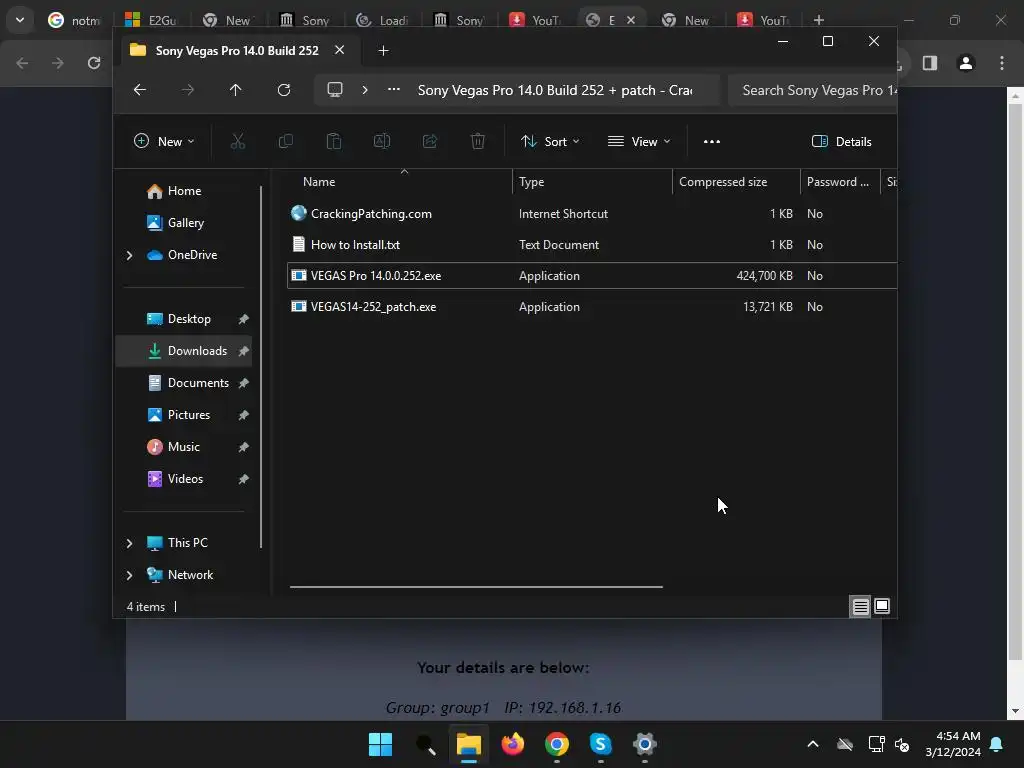
Task: Switch to details list view icon
Action: [861, 607]
